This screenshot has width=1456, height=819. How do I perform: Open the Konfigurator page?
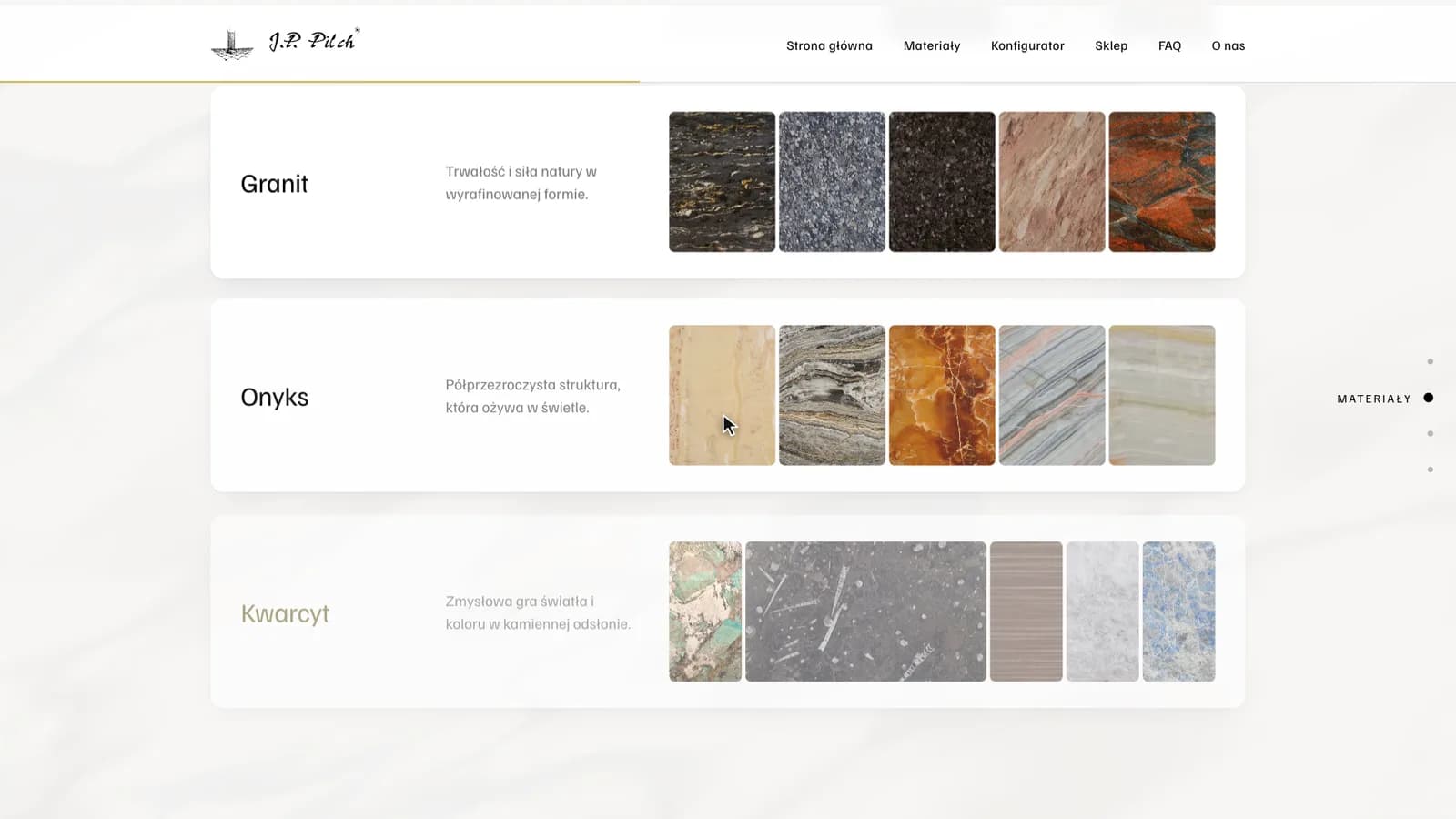pyautogui.click(x=1027, y=45)
